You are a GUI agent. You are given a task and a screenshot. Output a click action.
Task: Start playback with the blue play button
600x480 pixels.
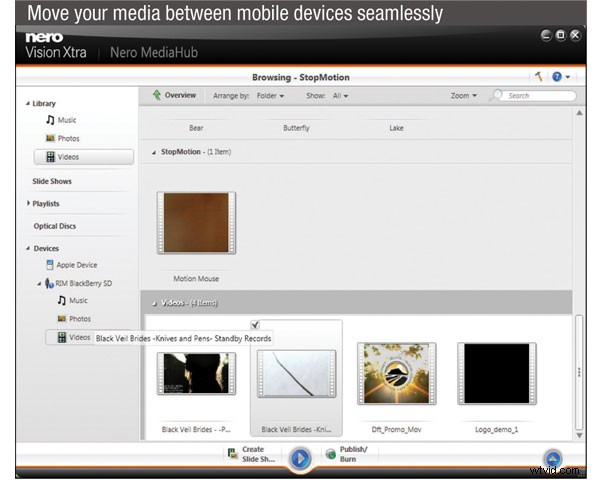[300, 458]
